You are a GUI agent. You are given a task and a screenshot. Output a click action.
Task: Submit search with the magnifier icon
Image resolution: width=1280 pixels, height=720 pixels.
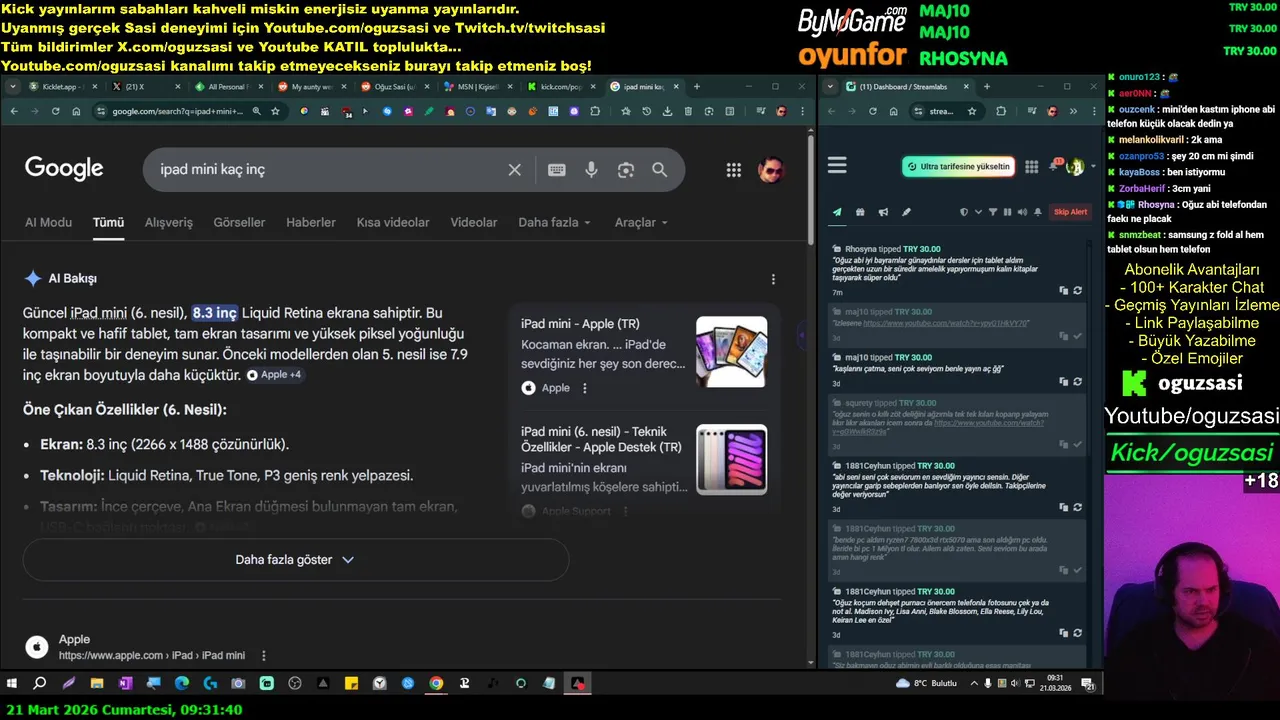pyautogui.click(x=660, y=170)
